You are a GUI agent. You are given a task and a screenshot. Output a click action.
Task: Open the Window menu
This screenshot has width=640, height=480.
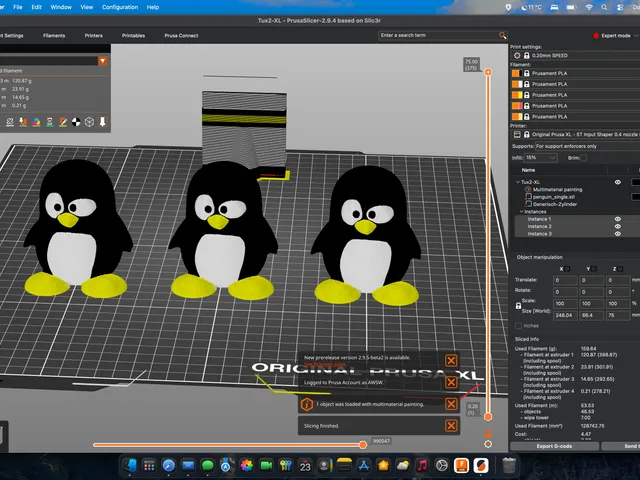61,7
